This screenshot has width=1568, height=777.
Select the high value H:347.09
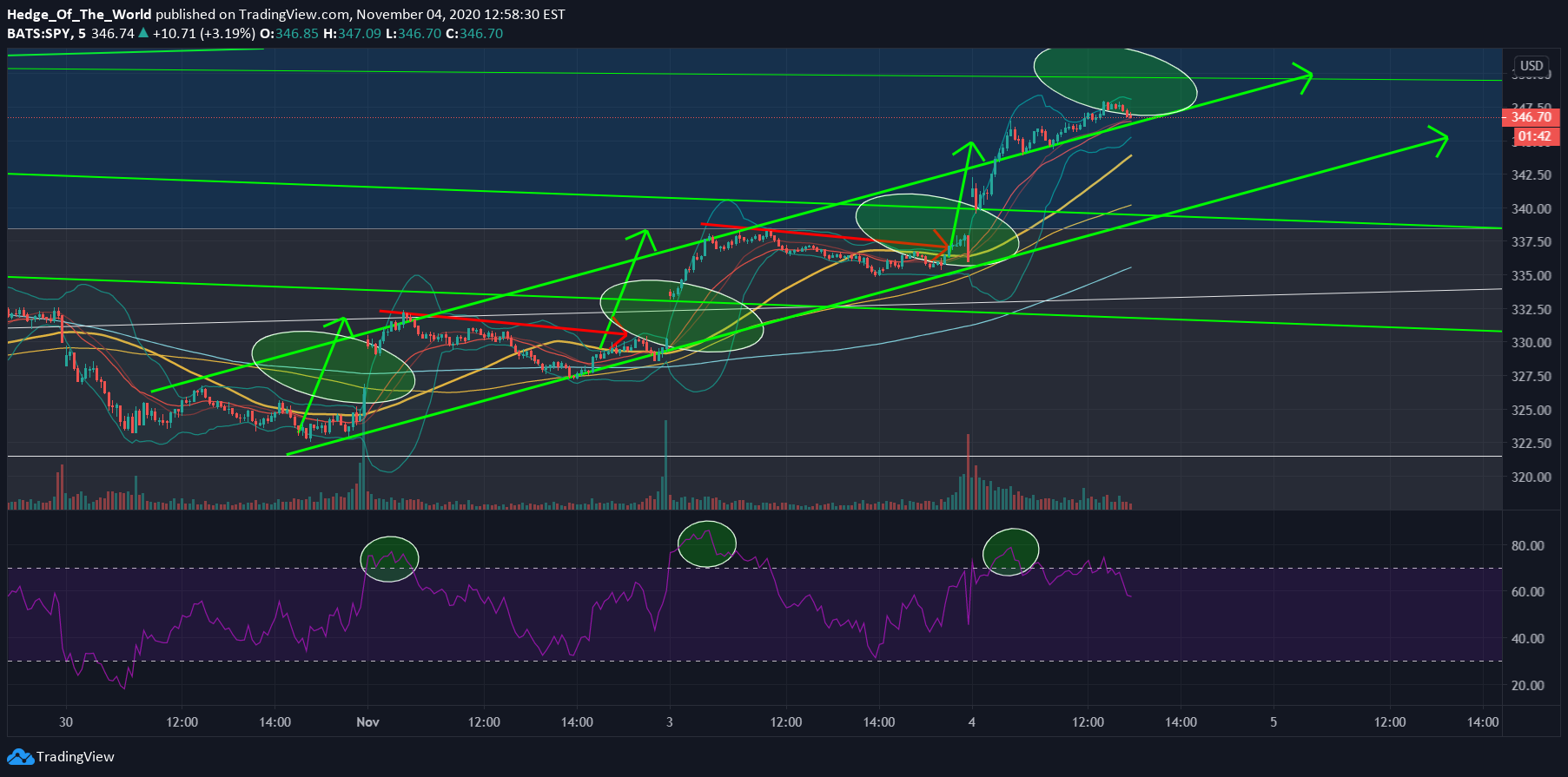click(352, 33)
